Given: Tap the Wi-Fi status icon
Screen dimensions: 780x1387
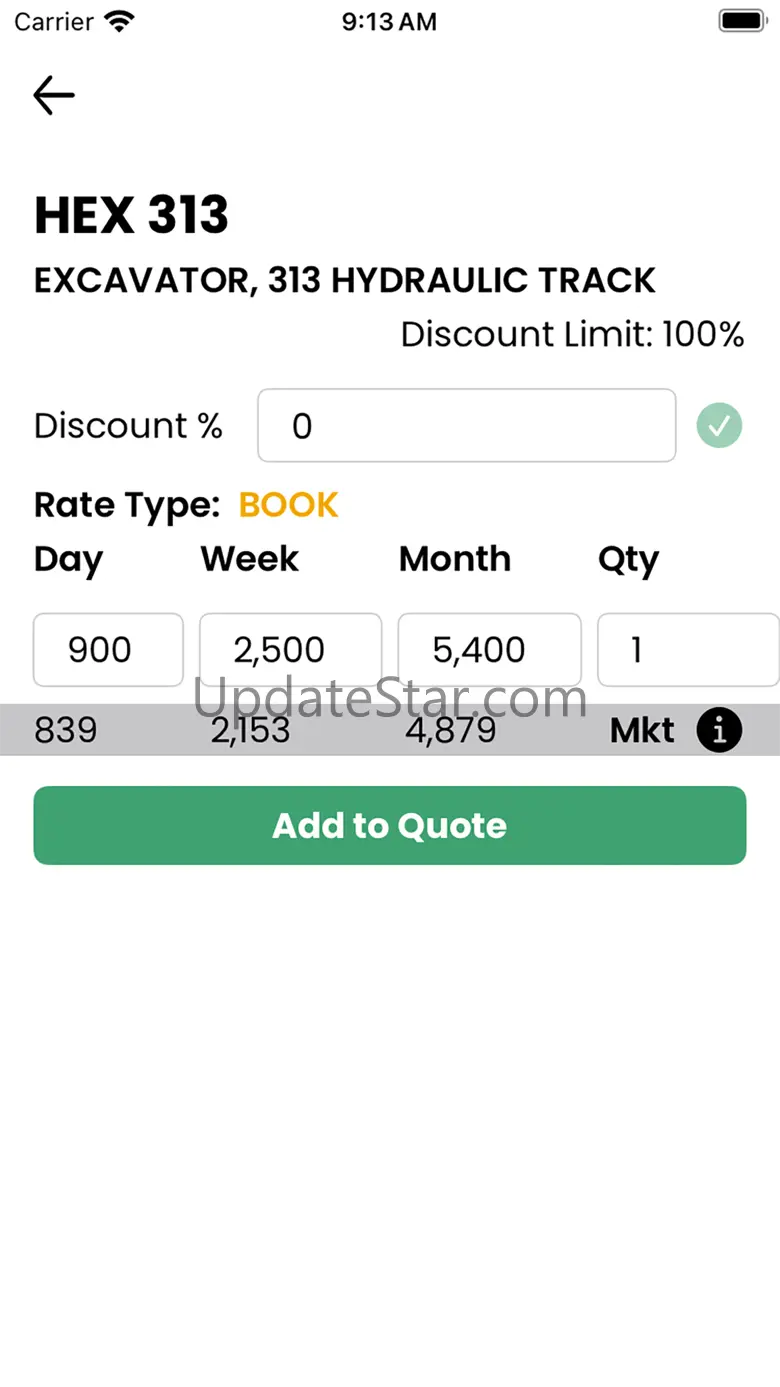Looking at the screenshot, I should coord(120,22).
